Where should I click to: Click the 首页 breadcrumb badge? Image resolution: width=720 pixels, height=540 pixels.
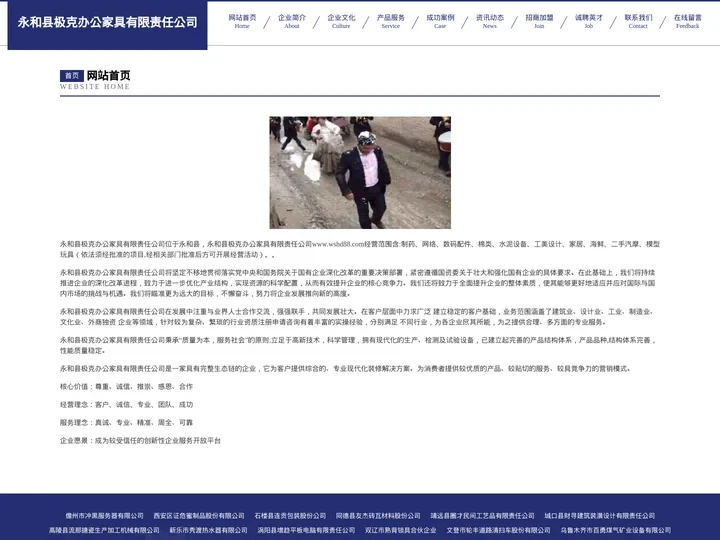tap(72, 75)
